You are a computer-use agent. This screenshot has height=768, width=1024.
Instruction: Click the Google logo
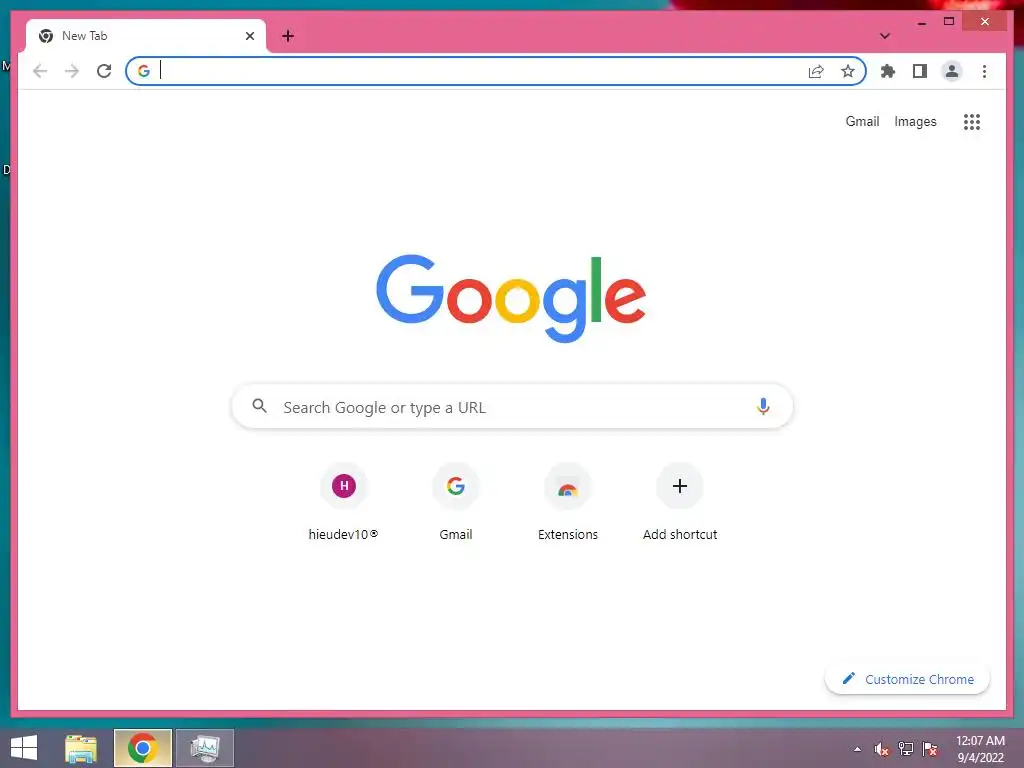[x=511, y=298]
